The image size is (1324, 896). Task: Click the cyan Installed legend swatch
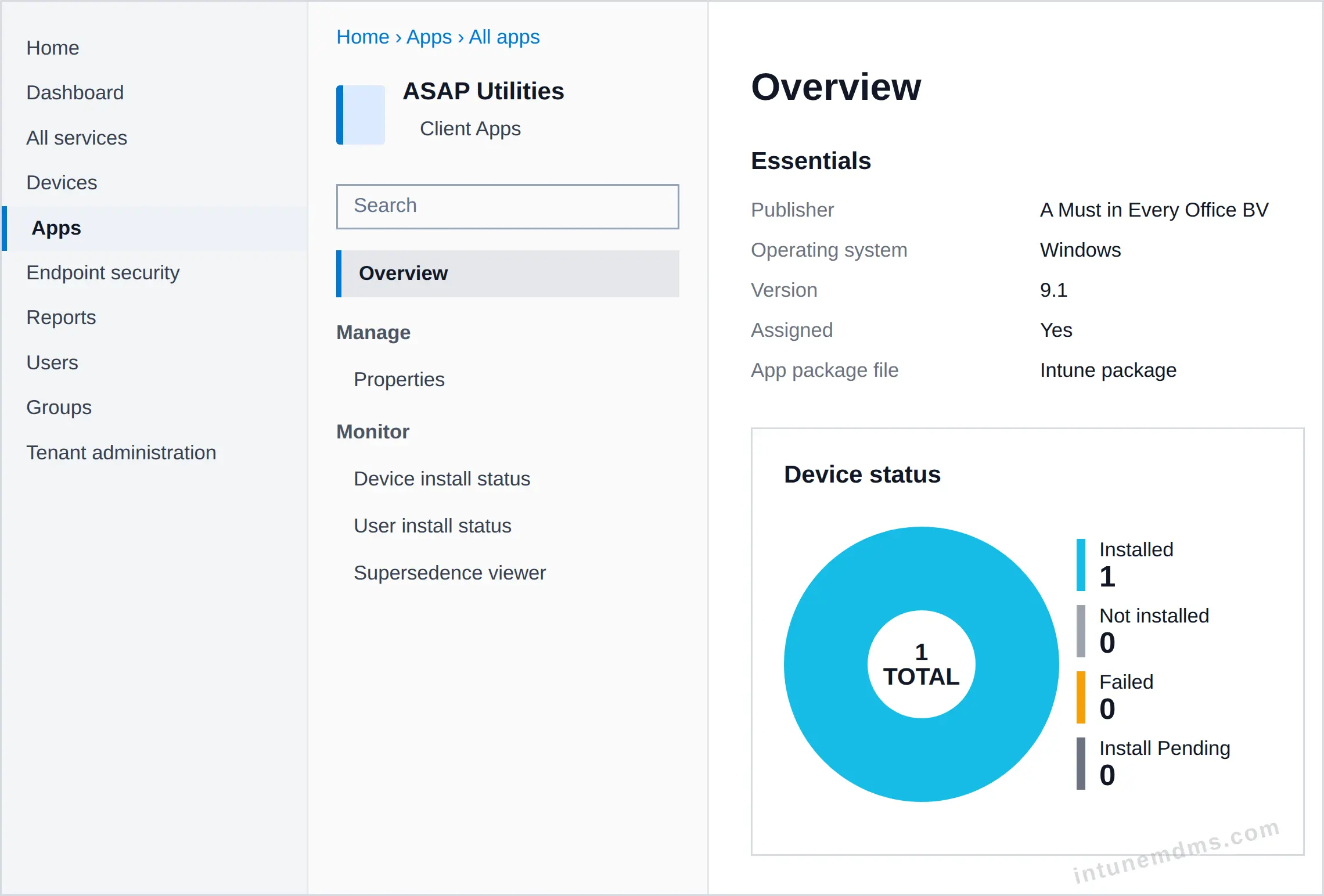point(1081,564)
